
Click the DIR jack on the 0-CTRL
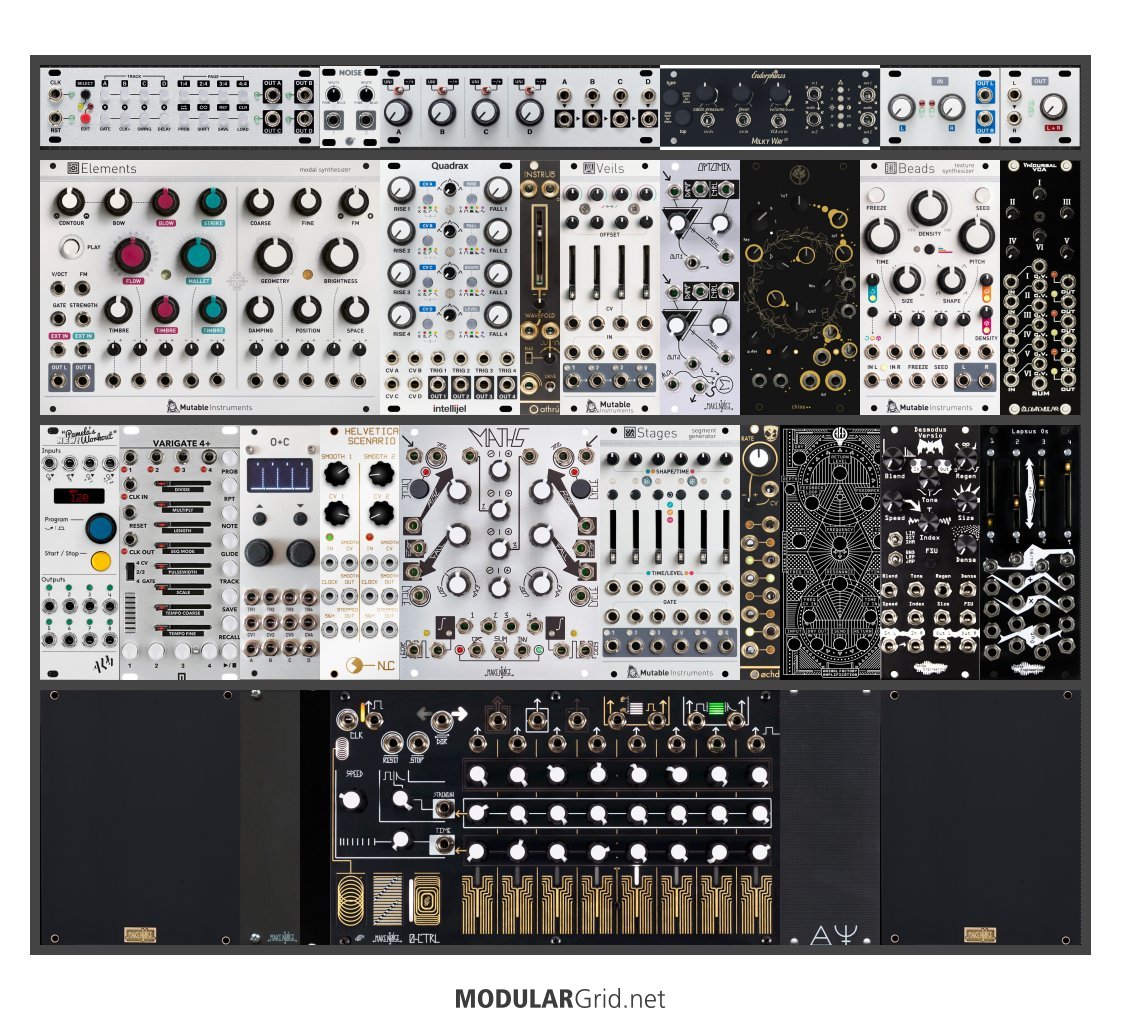coord(442,721)
